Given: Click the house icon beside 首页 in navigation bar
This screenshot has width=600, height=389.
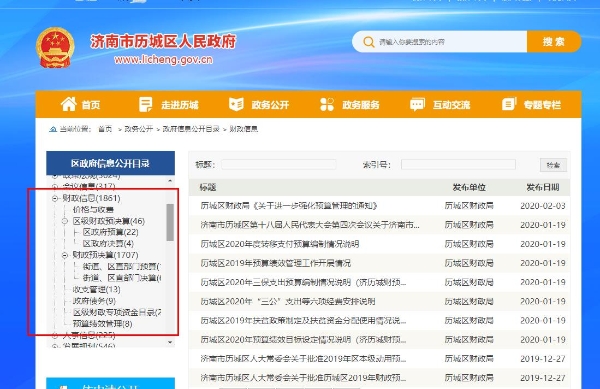Looking at the screenshot, I should (x=68, y=104).
